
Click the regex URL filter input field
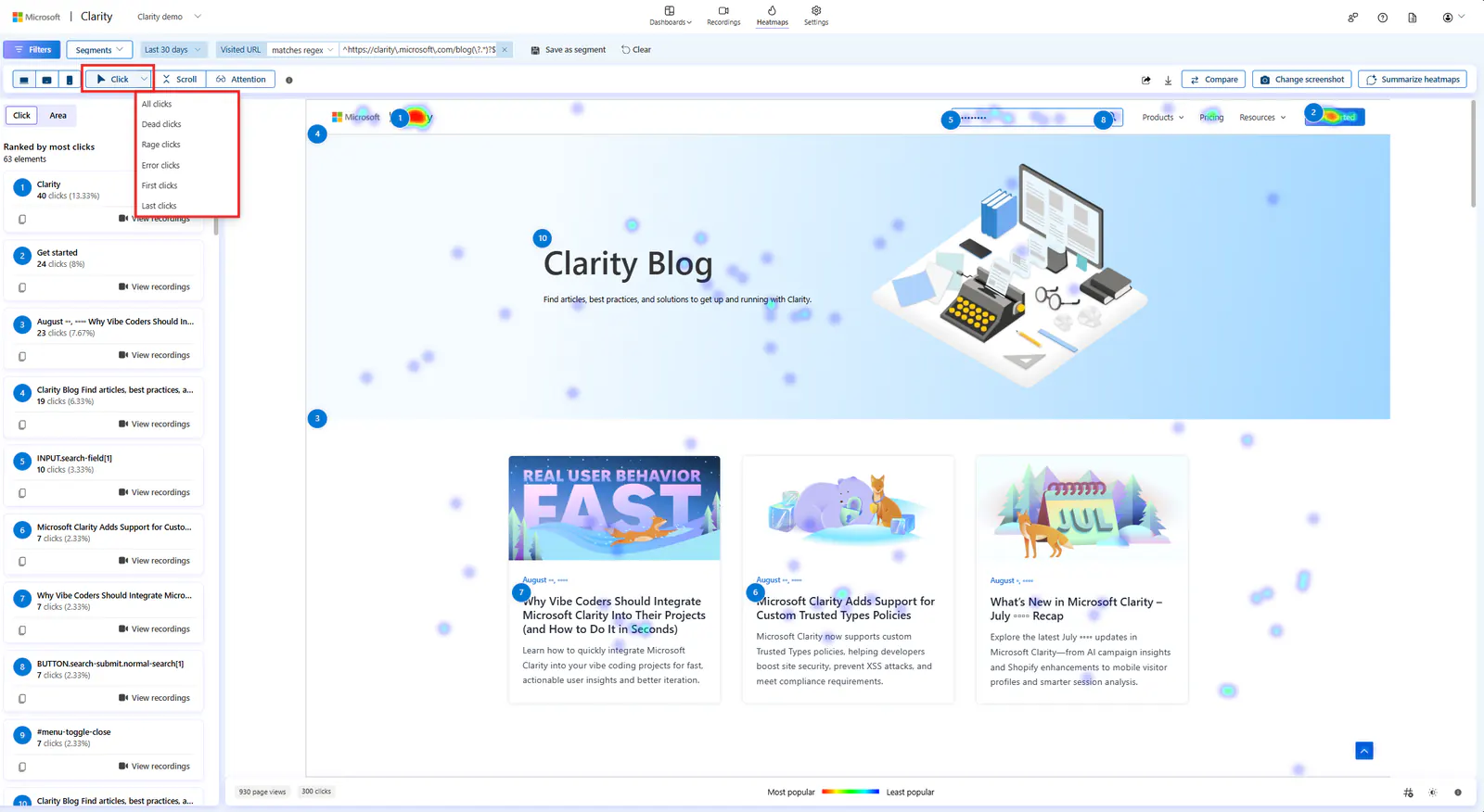[x=419, y=50]
